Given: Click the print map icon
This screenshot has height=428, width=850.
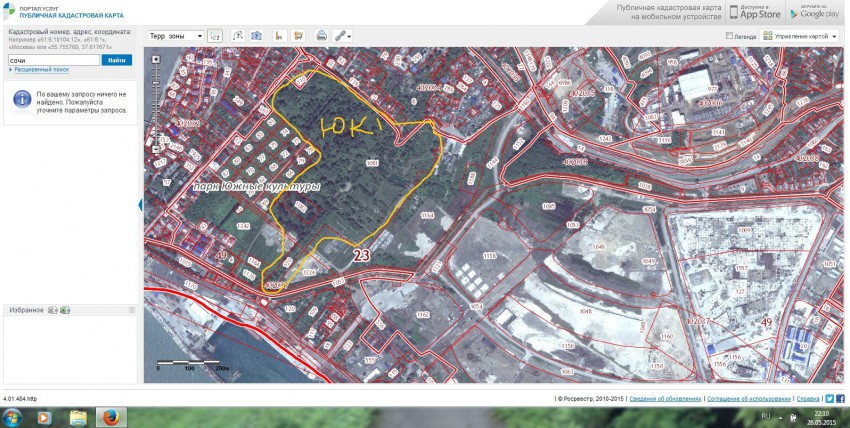Looking at the screenshot, I should point(321,36).
